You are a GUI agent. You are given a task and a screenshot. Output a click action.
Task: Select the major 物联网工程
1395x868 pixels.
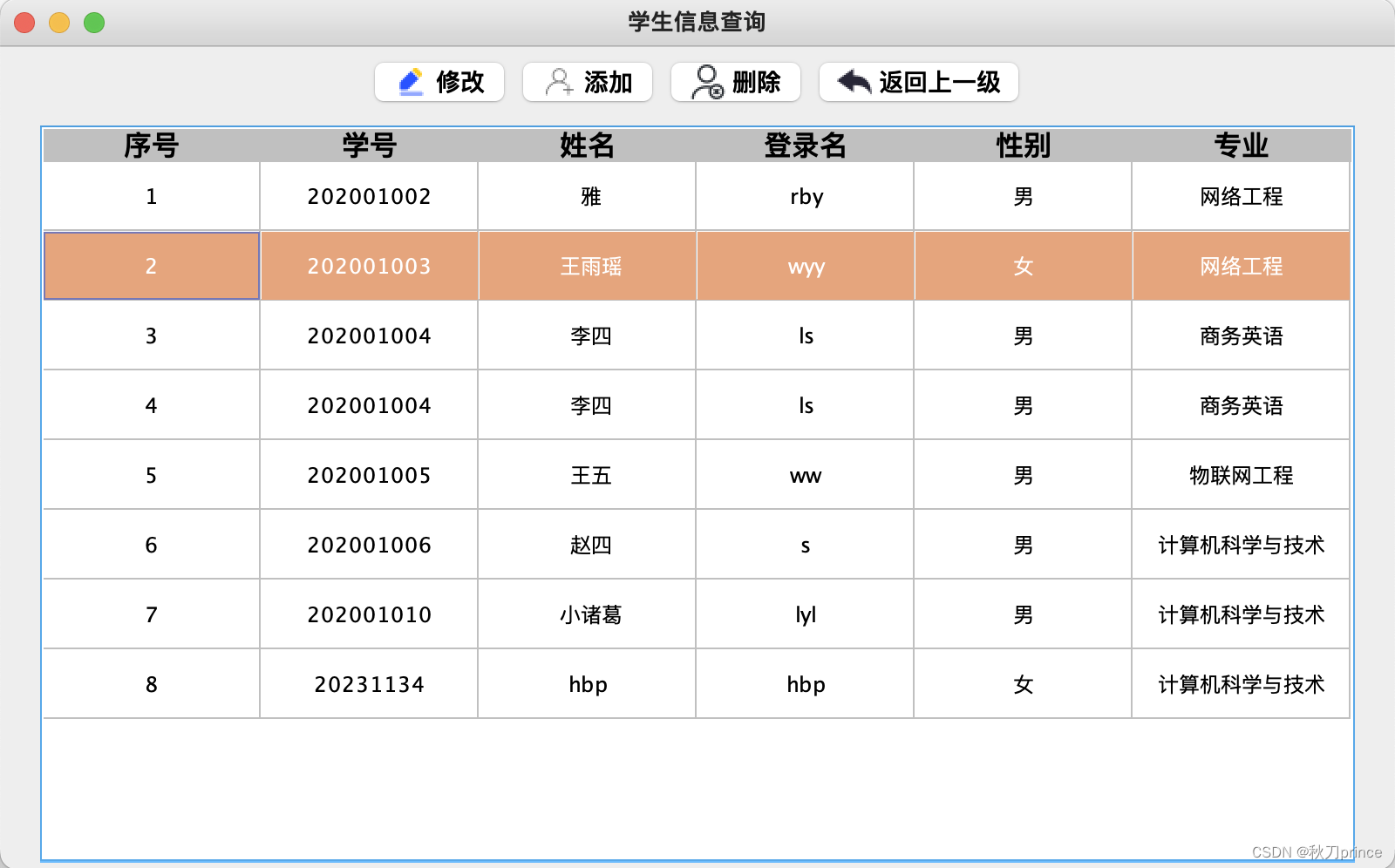click(x=1242, y=475)
